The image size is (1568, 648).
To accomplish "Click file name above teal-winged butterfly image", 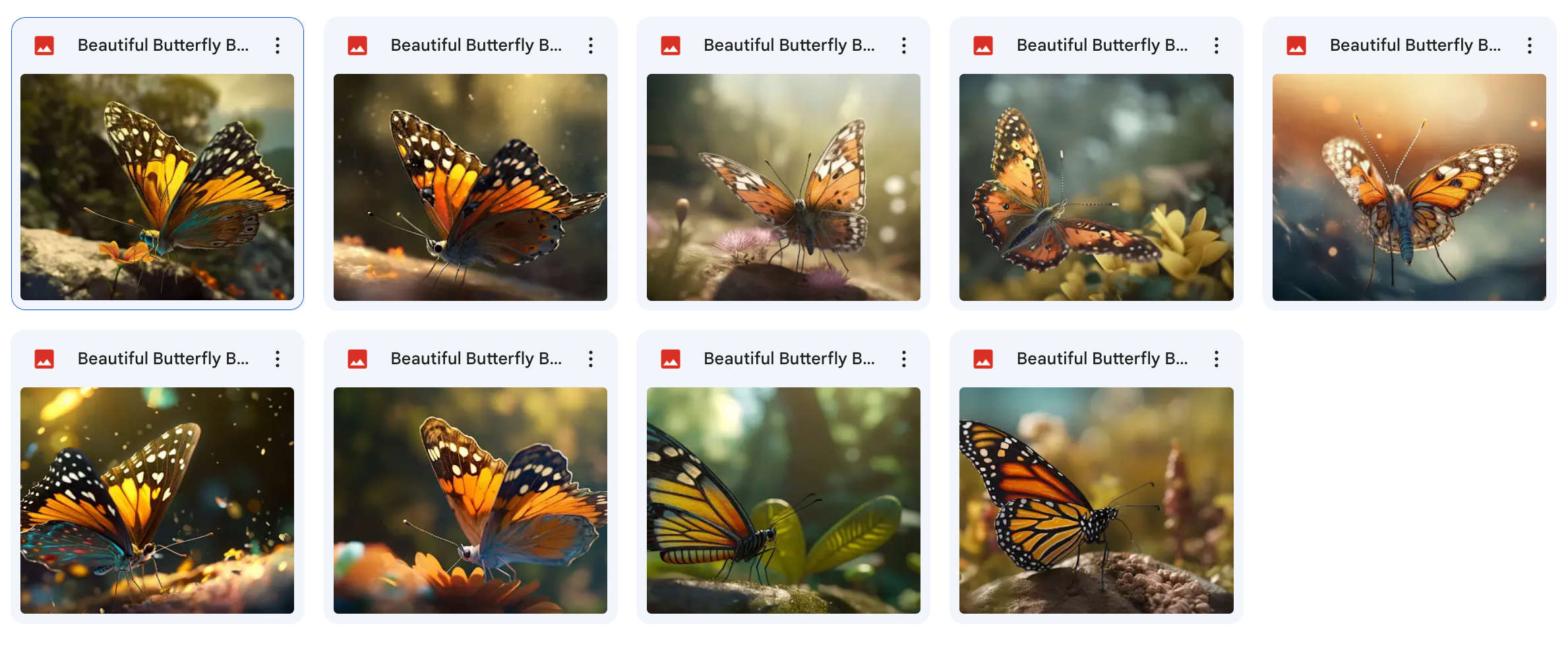I will 164,358.
